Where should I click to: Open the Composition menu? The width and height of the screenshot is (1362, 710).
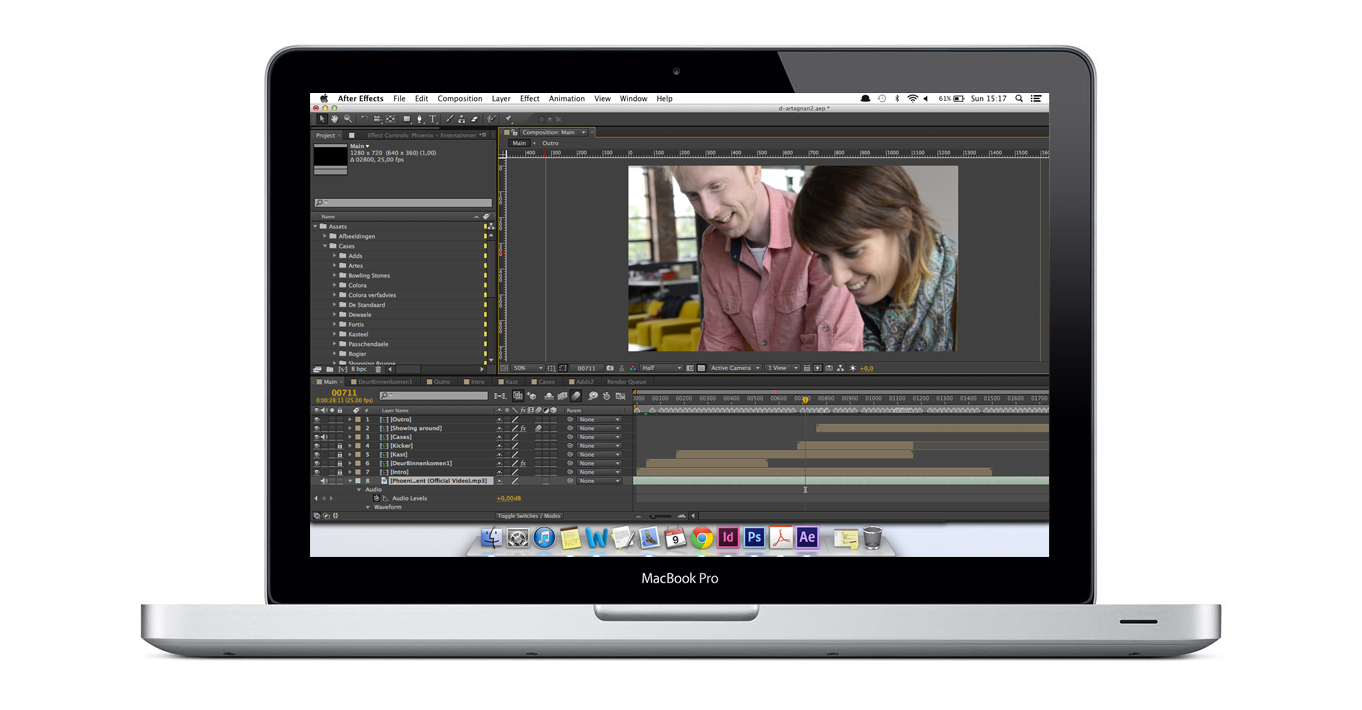coord(460,99)
